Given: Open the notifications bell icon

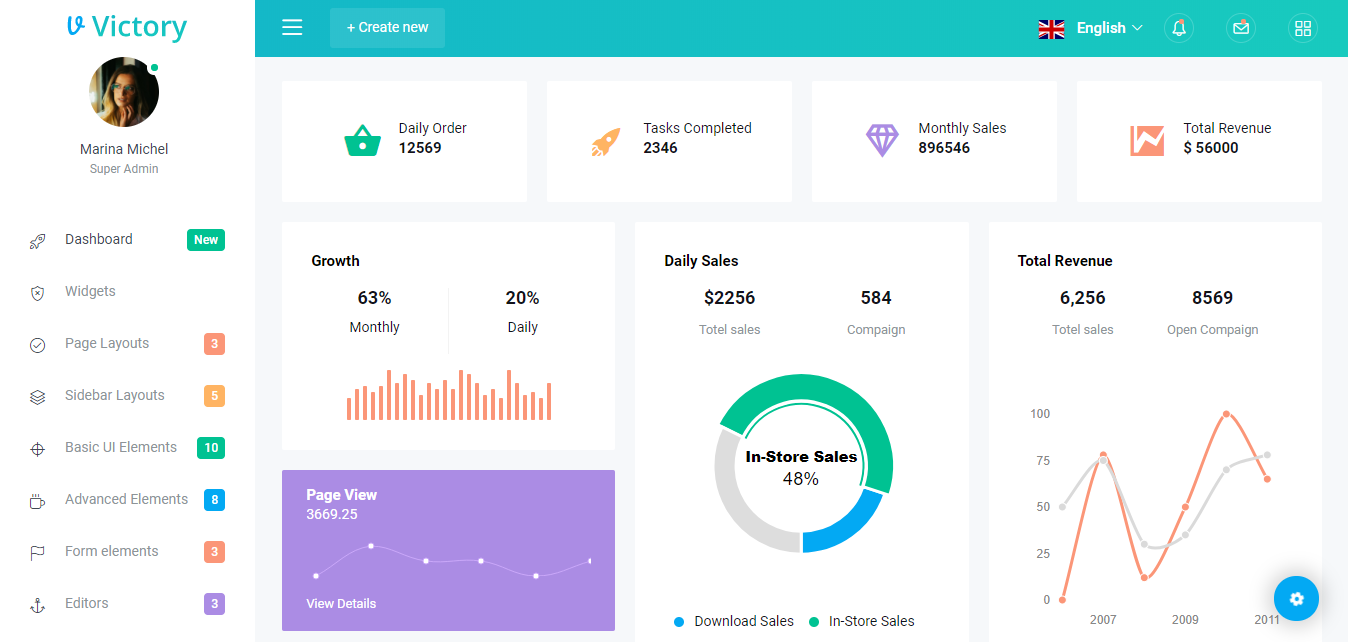Looking at the screenshot, I should (1179, 27).
